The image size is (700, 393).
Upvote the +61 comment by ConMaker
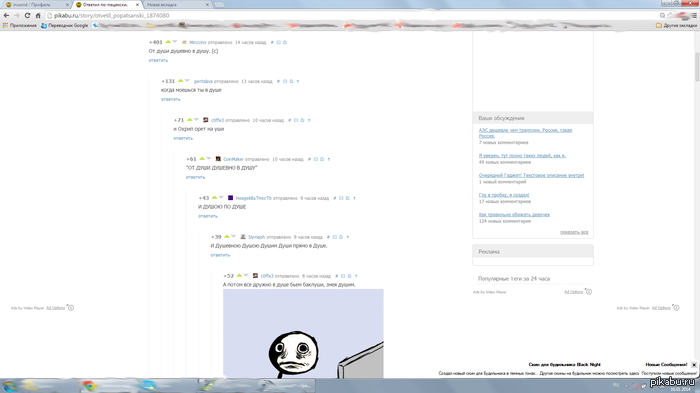click(x=202, y=159)
